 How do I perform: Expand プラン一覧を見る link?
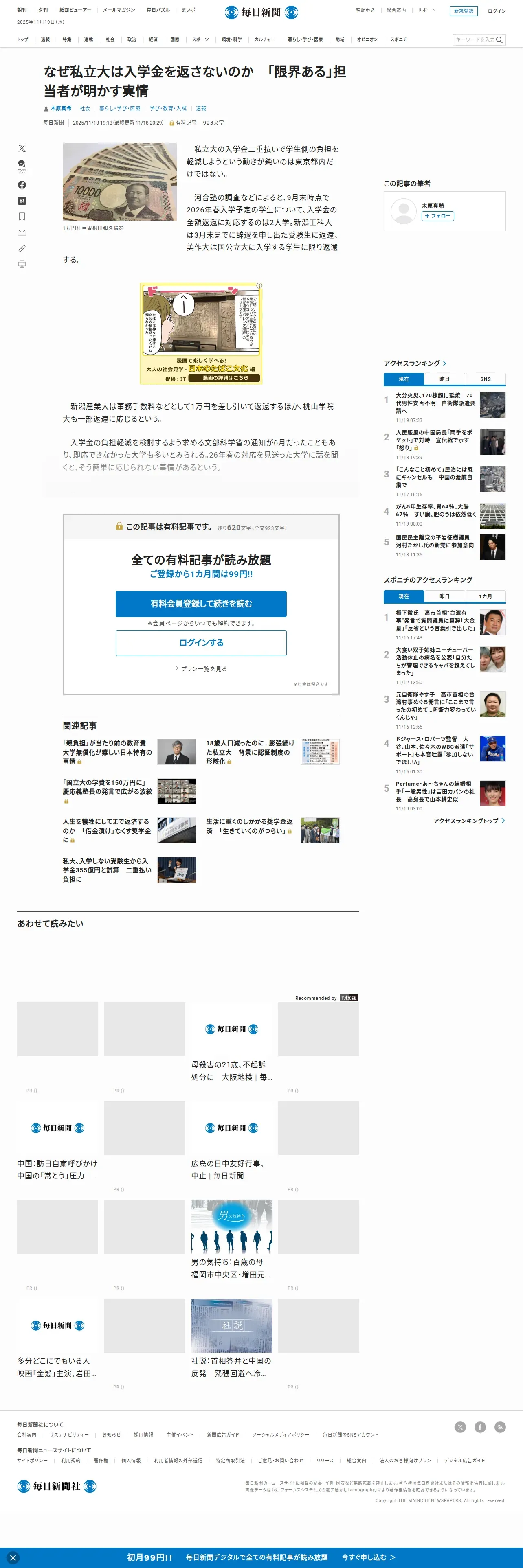202,668
